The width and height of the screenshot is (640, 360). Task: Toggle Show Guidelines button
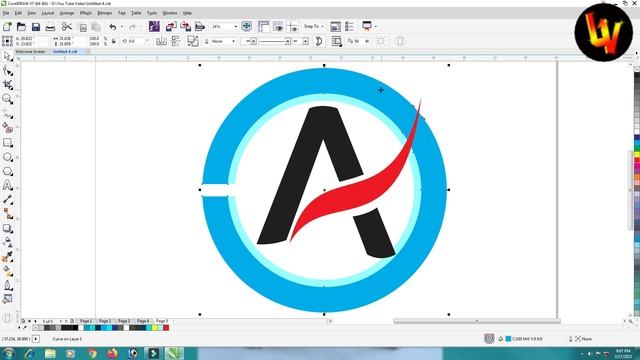[293, 27]
